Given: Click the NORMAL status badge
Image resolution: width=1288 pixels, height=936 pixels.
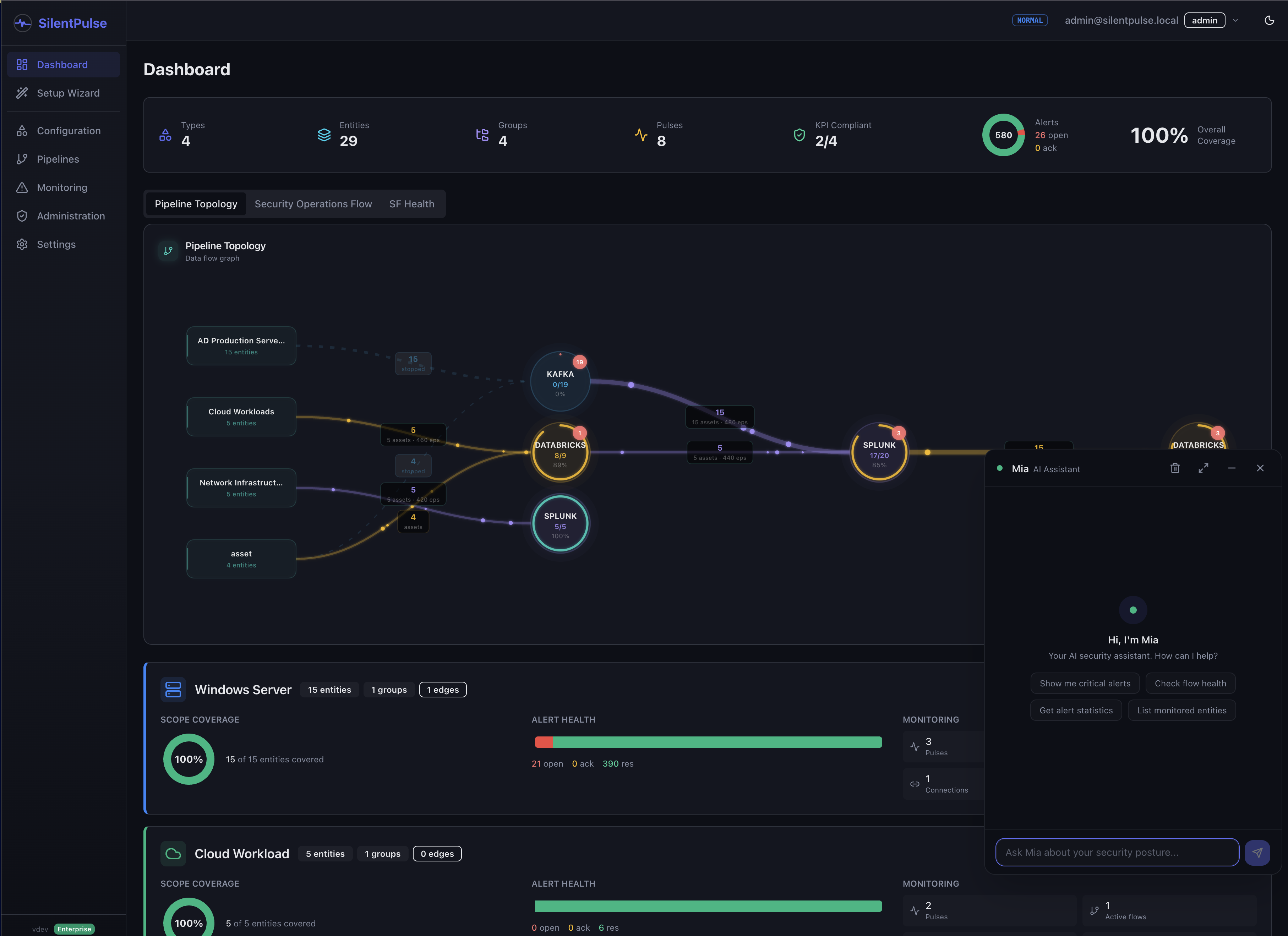Looking at the screenshot, I should (x=1030, y=21).
